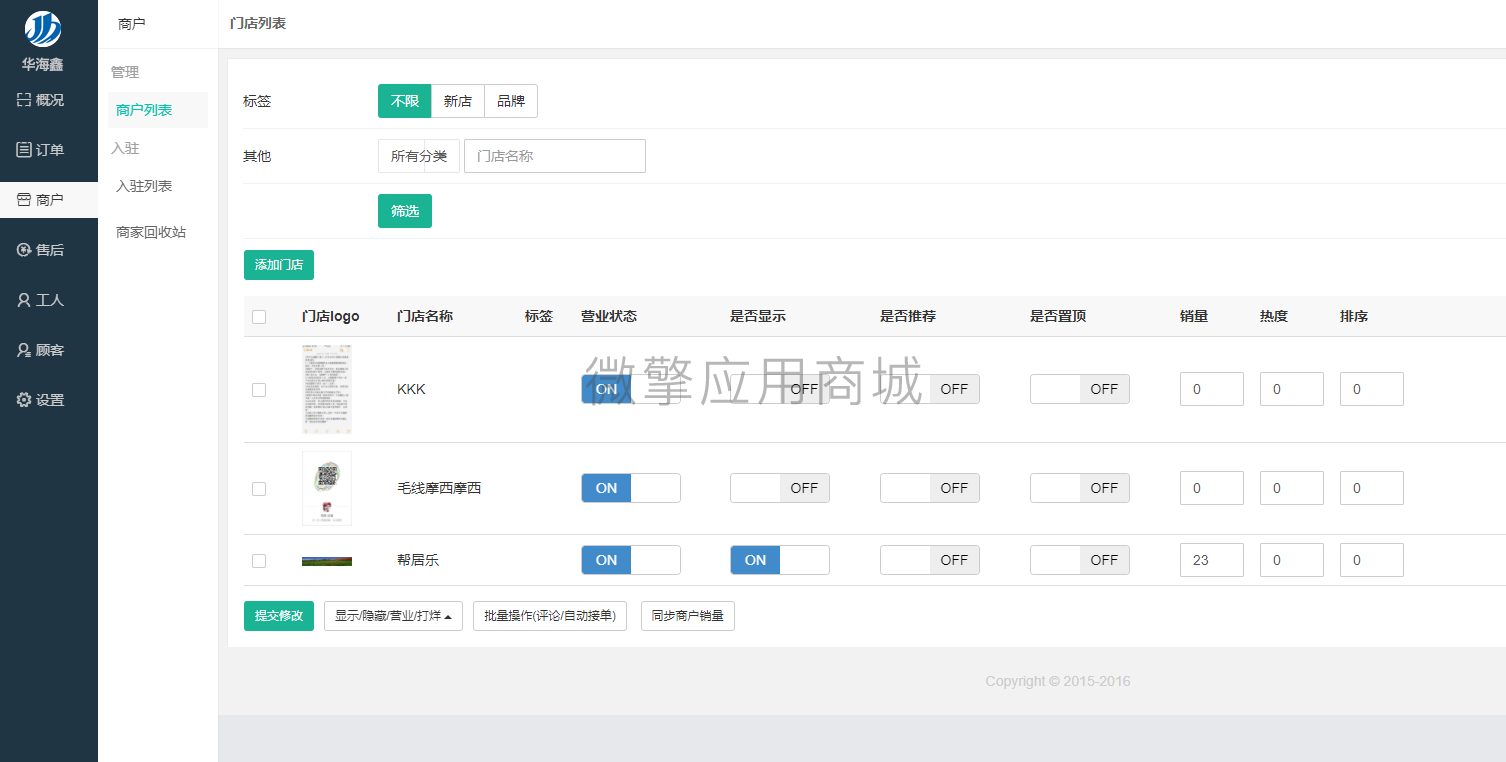Check the 帮居乐 row checkbox
This screenshot has width=1506, height=762.
[259, 561]
